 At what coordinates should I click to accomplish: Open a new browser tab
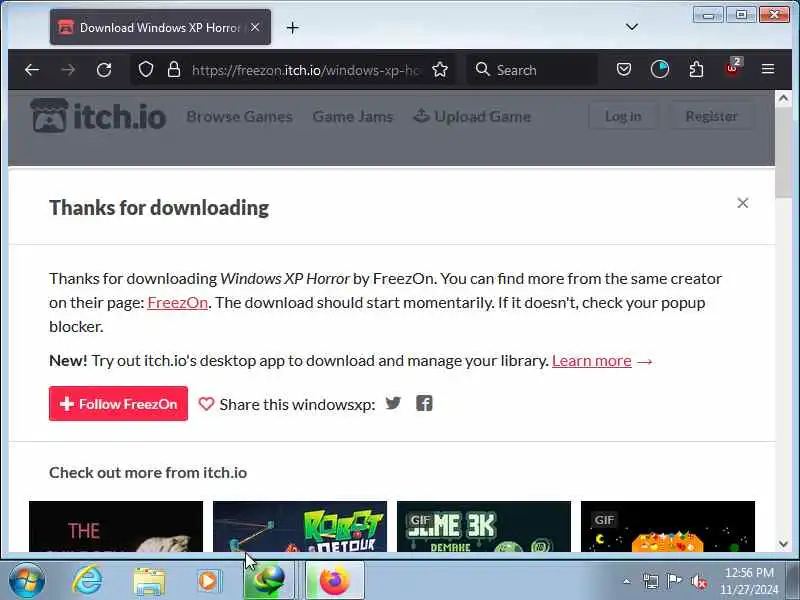coord(292,28)
